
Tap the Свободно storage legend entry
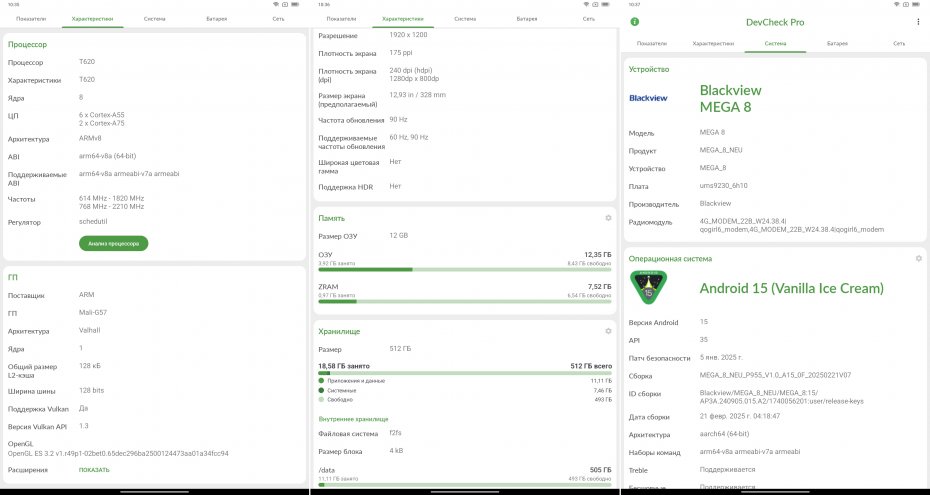pyautogui.click(x=336, y=400)
